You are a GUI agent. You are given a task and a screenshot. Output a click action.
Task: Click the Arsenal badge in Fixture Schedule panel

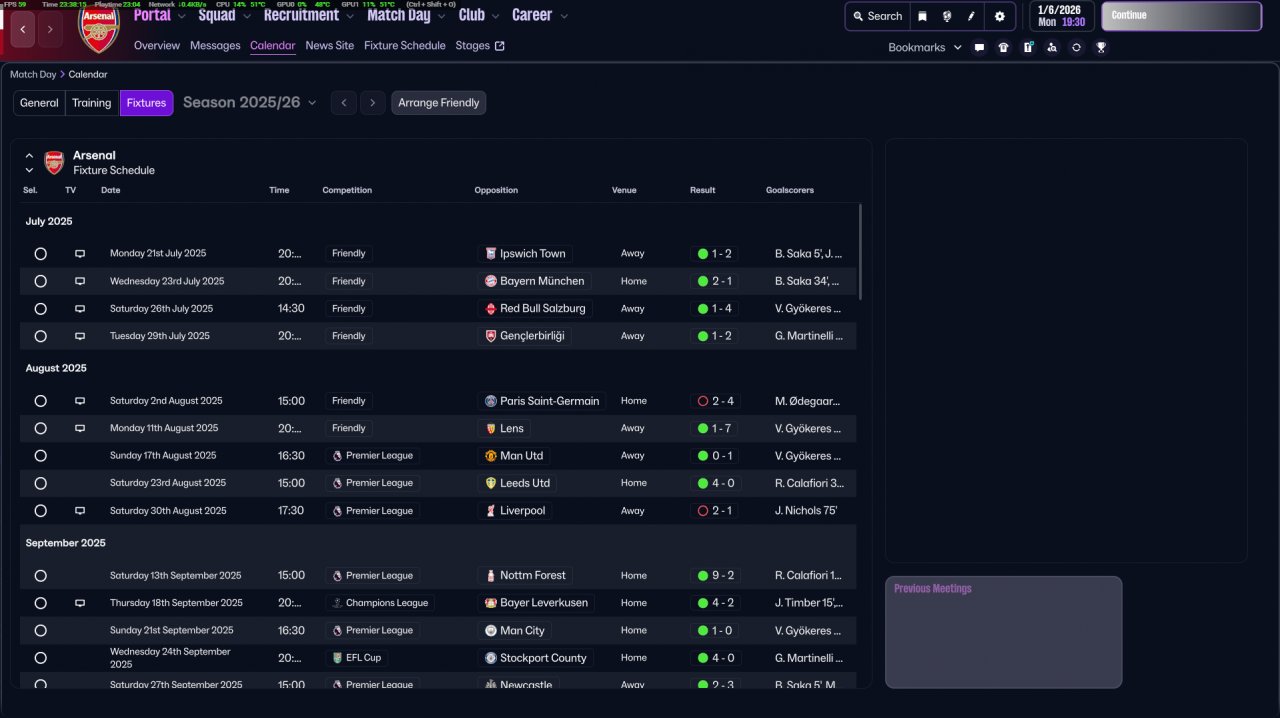pos(54,163)
